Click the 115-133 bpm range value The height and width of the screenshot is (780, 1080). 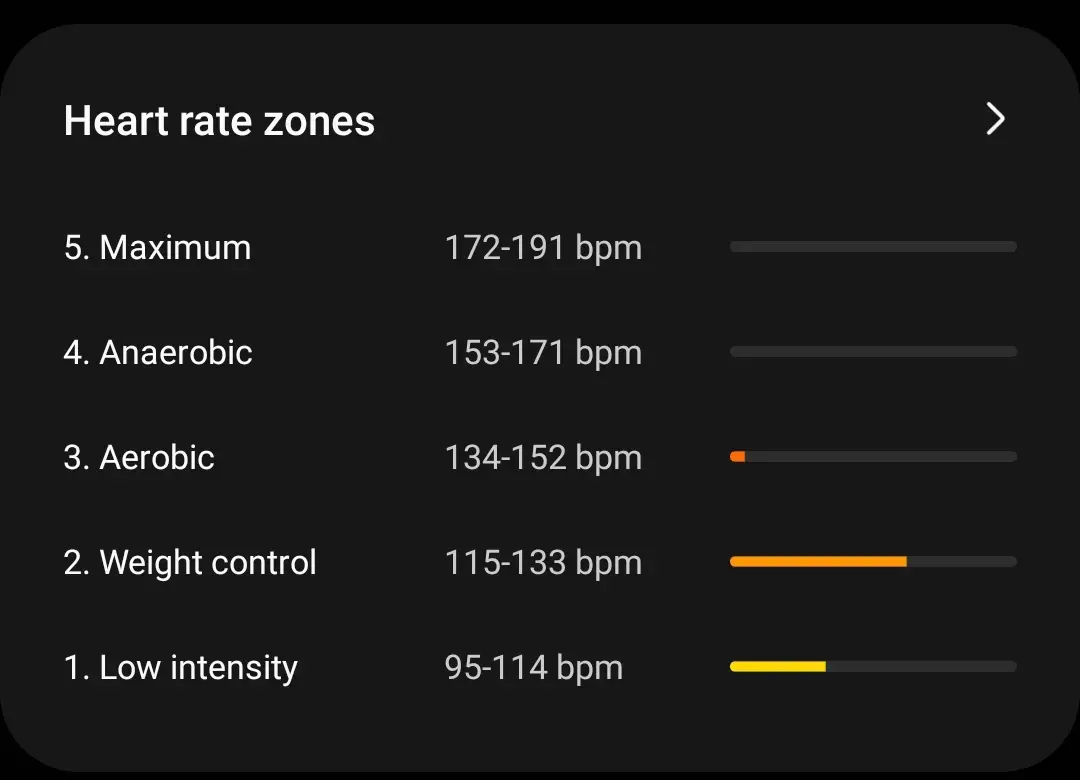pos(543,562)
